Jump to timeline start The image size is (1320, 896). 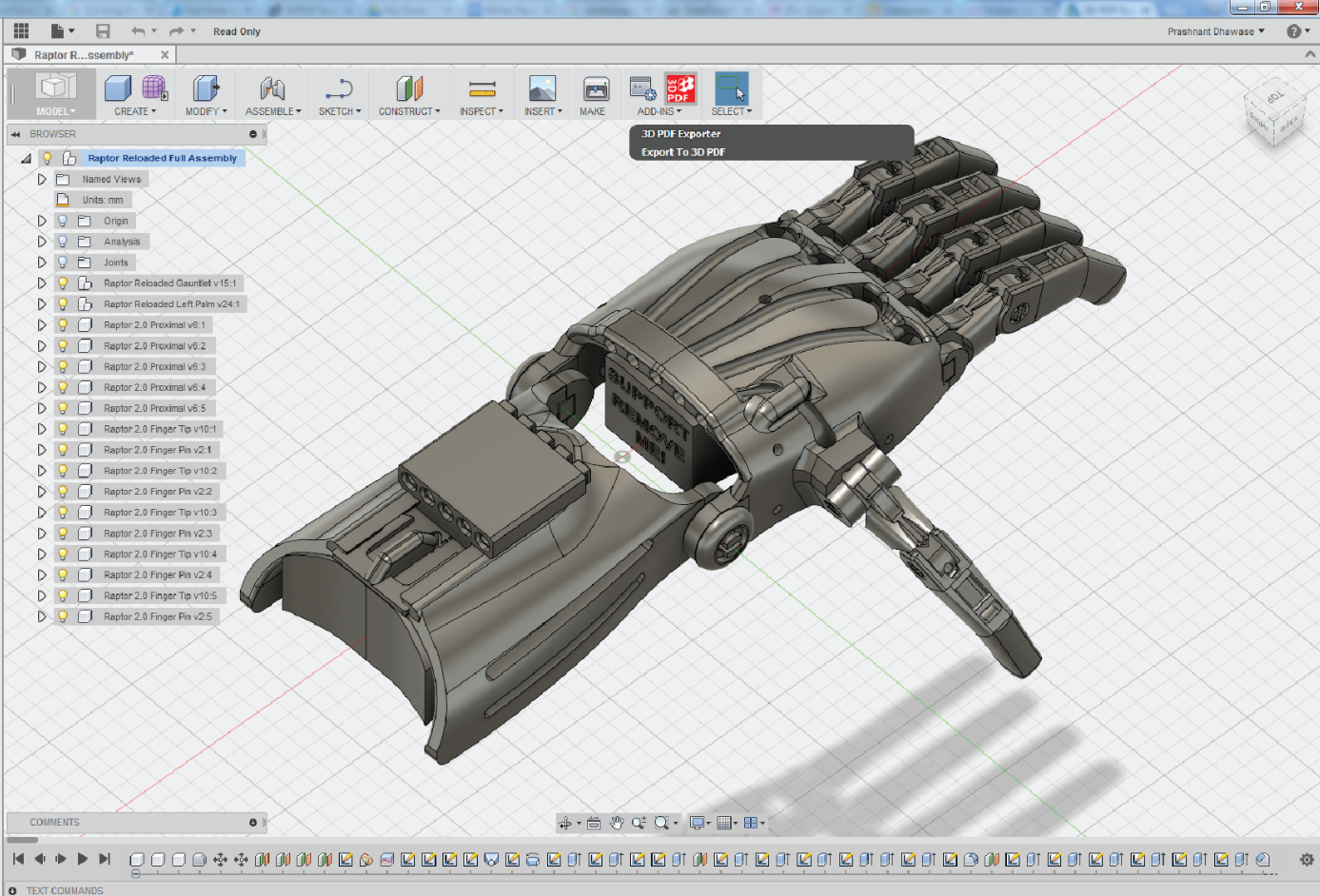pos(18,859)
